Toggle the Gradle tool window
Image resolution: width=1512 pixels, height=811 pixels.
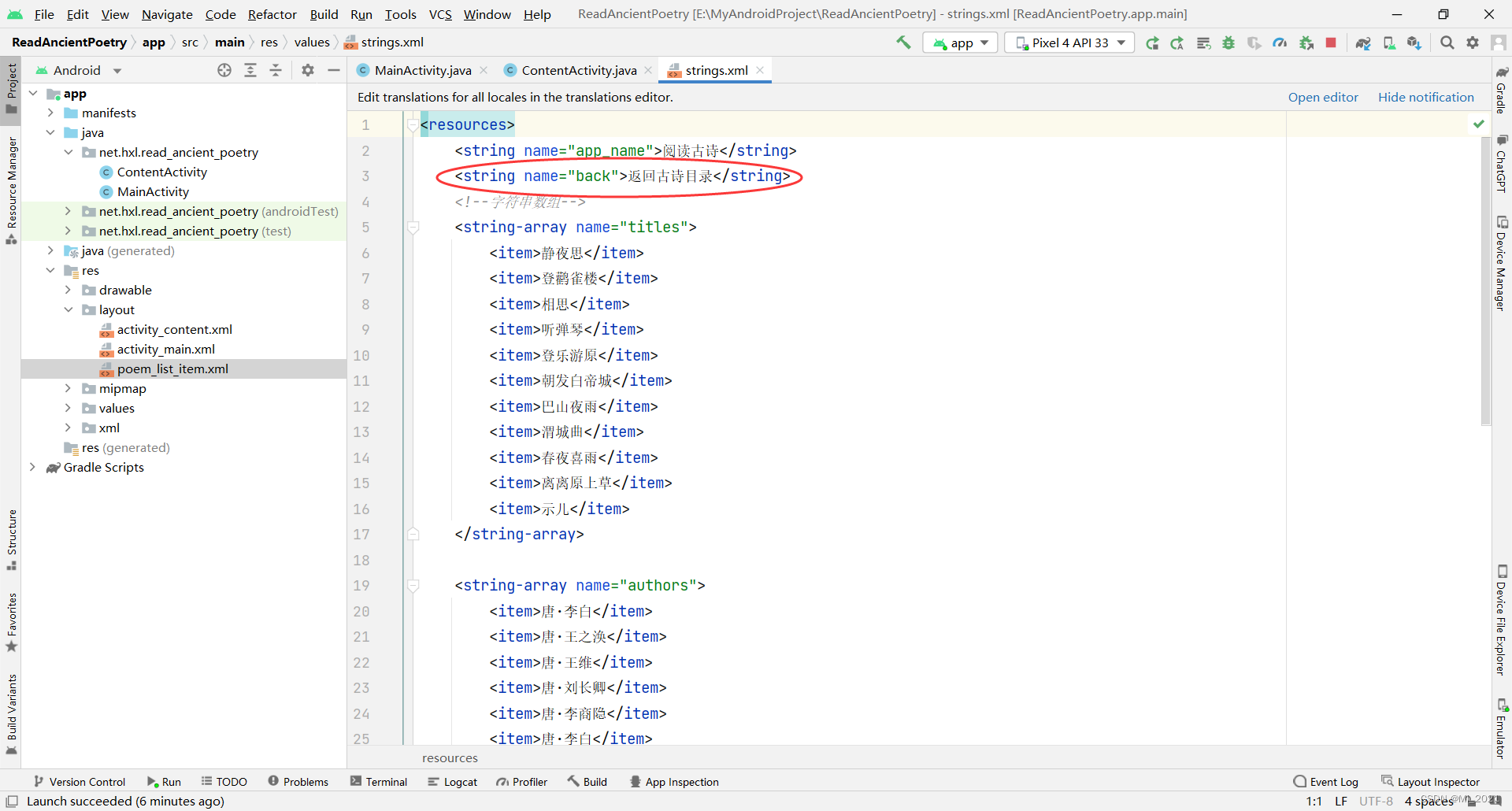click(1502, 90)
